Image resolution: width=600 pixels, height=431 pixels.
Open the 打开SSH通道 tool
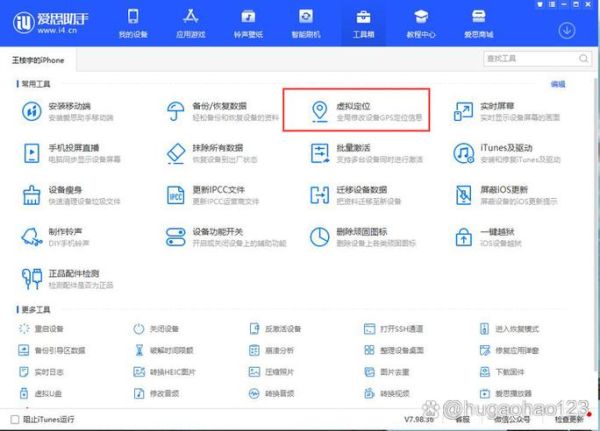(x=393, y=329)
